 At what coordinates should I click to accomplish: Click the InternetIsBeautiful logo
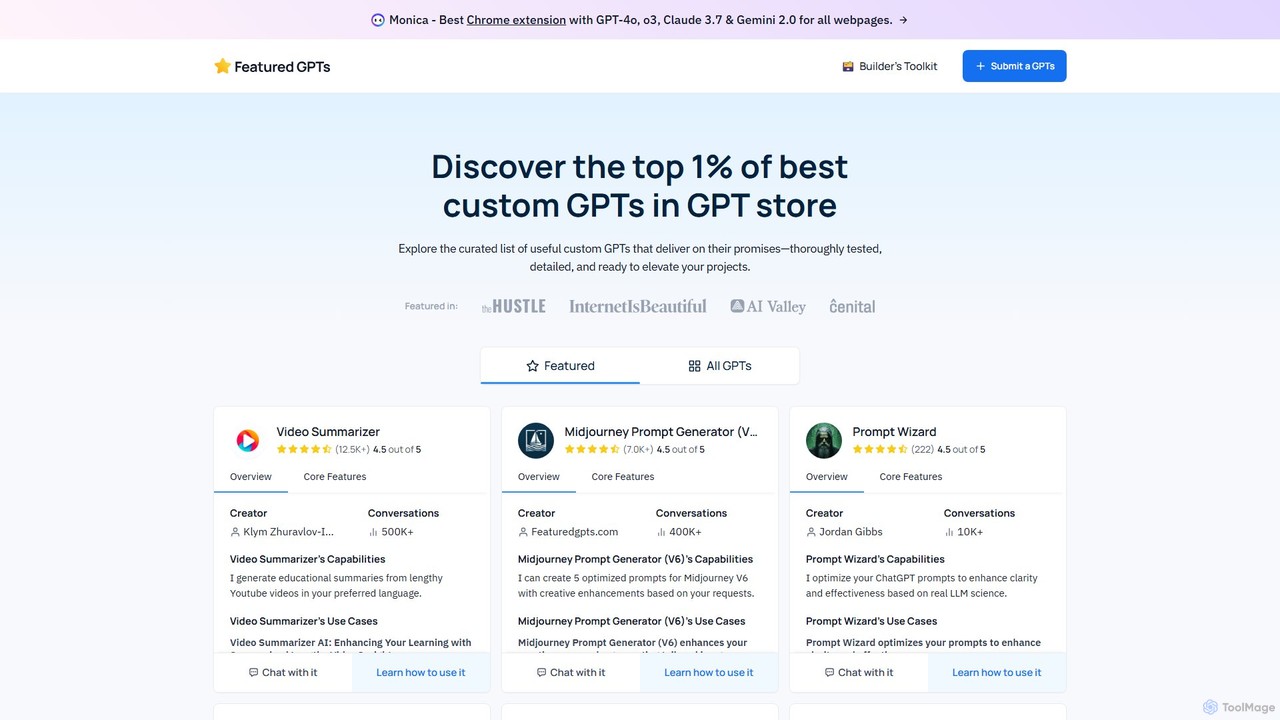(x=638, y=306)
